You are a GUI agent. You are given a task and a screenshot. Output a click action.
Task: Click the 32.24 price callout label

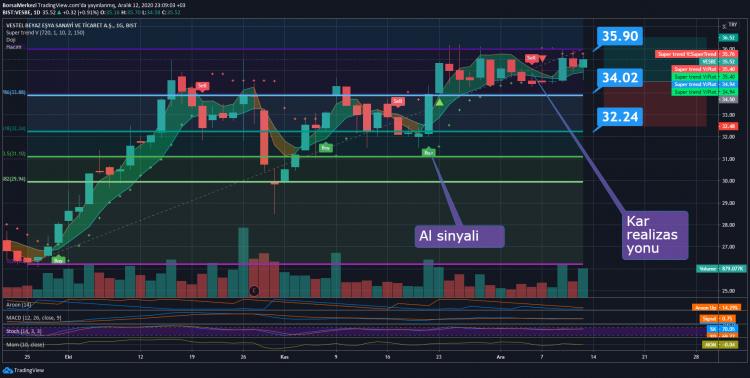pos(620,117)
